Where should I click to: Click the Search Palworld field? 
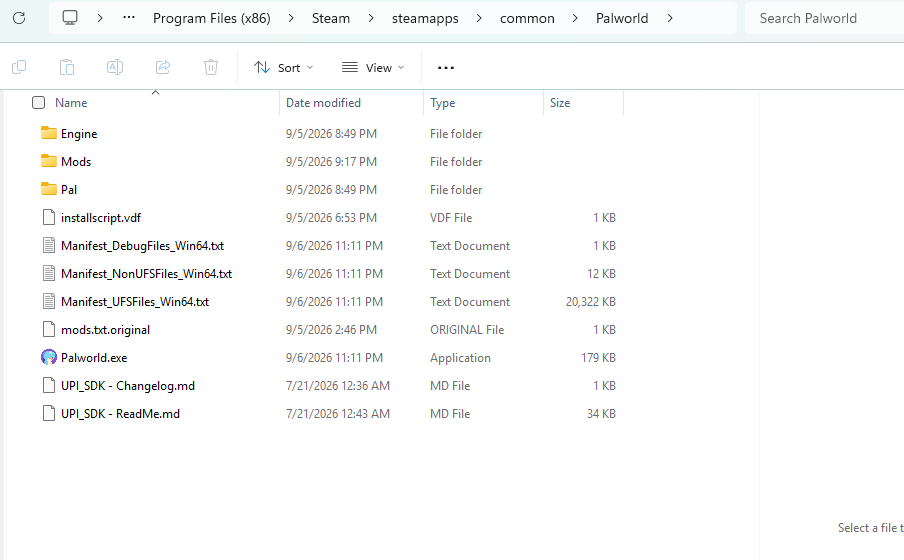click(824, 18)
